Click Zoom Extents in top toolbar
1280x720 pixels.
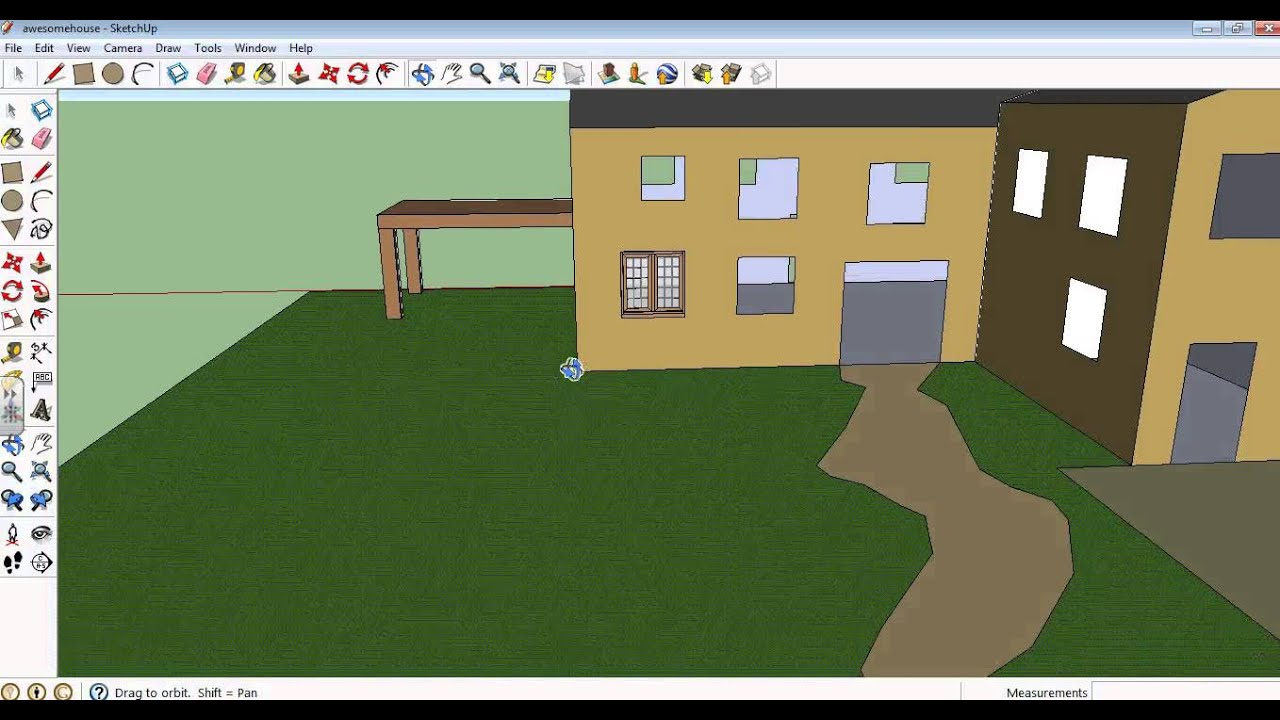coord(509,74)
